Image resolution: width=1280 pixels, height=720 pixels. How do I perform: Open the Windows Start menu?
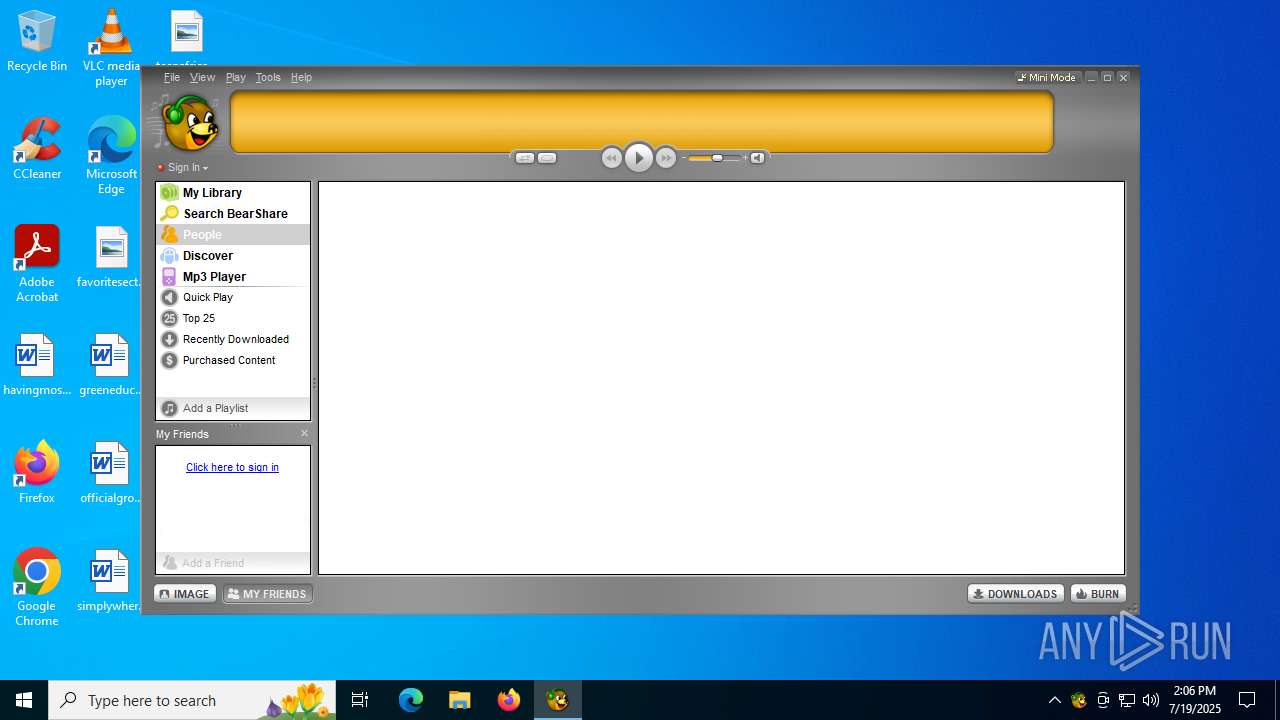(24, 700)
